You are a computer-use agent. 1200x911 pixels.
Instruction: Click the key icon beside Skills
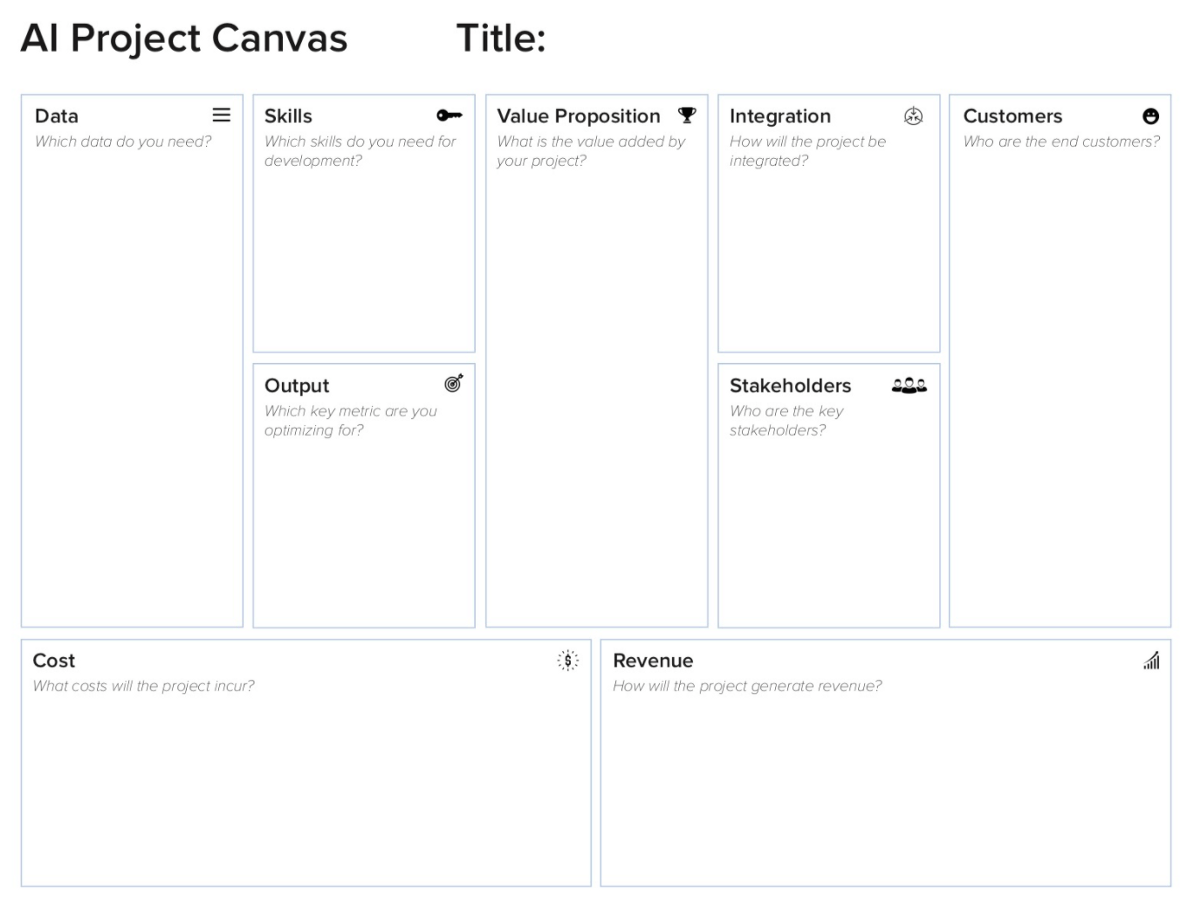[x=449, y=116]
